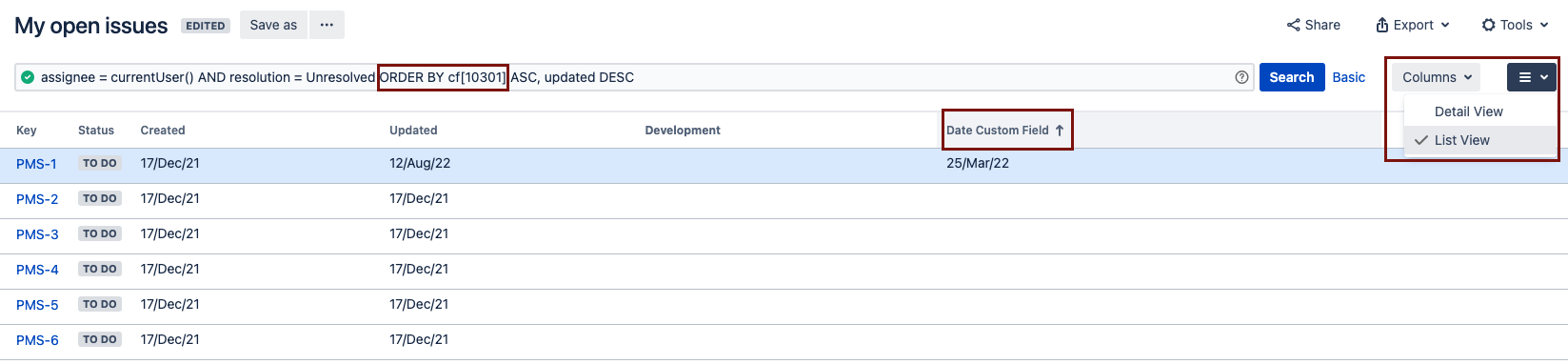Sort by the Key column header
Image resolution: width=1568 pixels, height=364 pixels.
27,131
